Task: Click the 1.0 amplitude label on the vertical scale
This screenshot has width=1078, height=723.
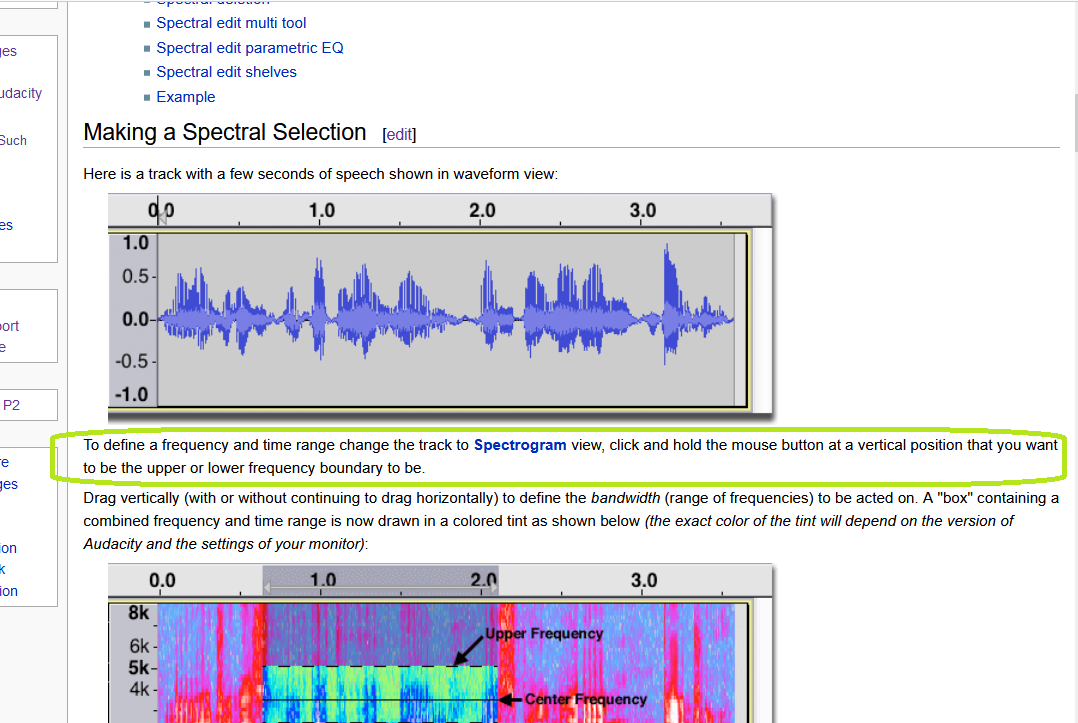Action: click(x=135, y=242)
